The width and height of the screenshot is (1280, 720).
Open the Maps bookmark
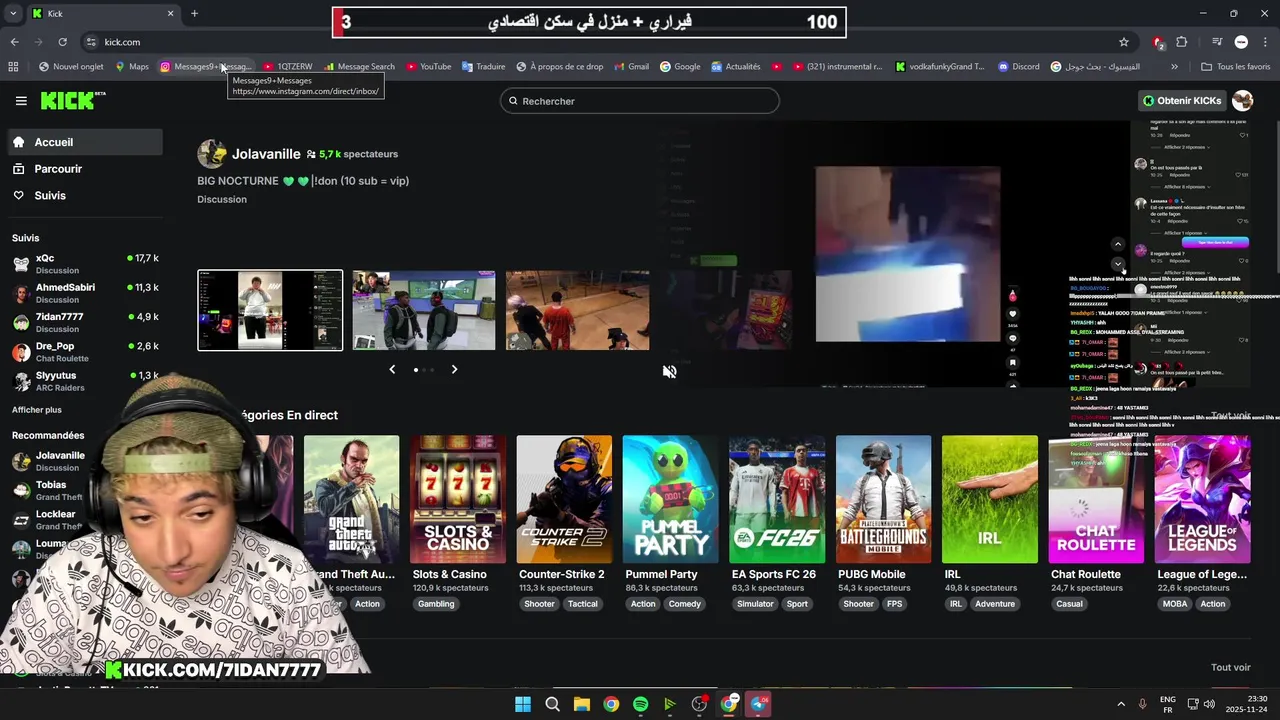click(x=132, y=67)
